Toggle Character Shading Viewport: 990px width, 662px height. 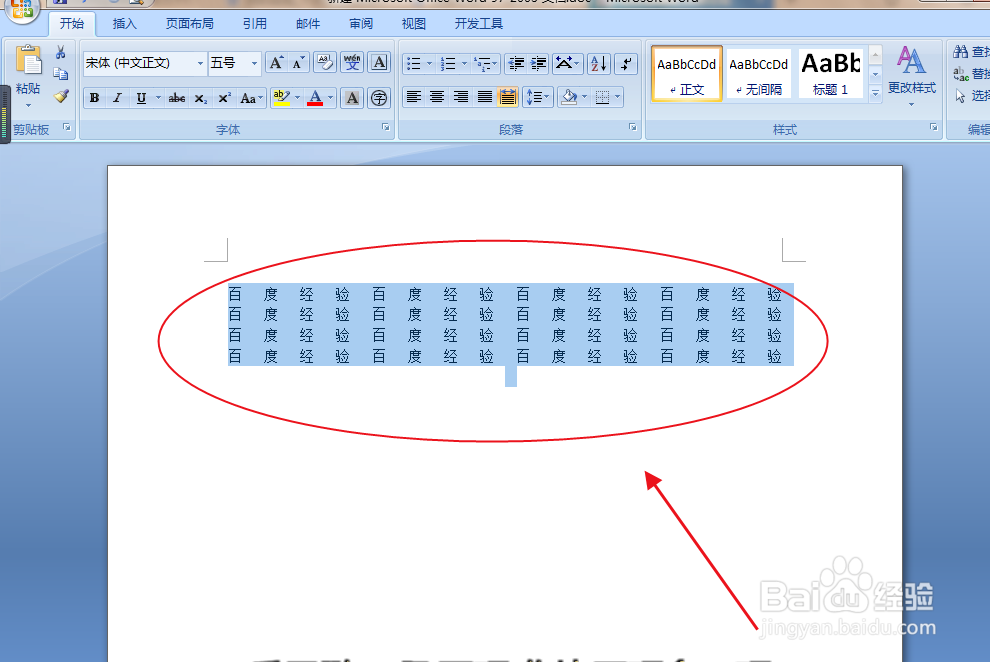click(x=352, y=98)
